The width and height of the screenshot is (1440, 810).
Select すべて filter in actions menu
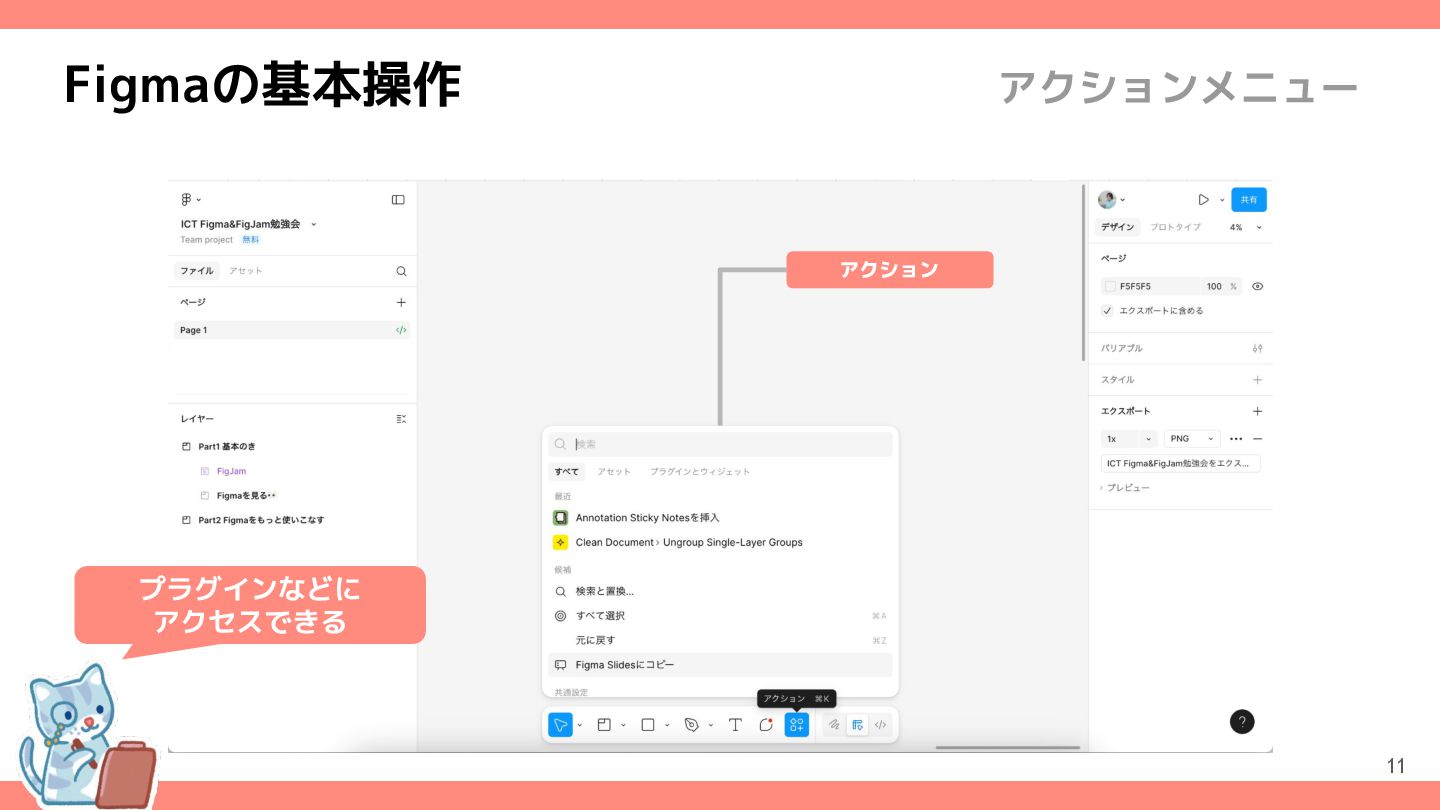point(567,472)
